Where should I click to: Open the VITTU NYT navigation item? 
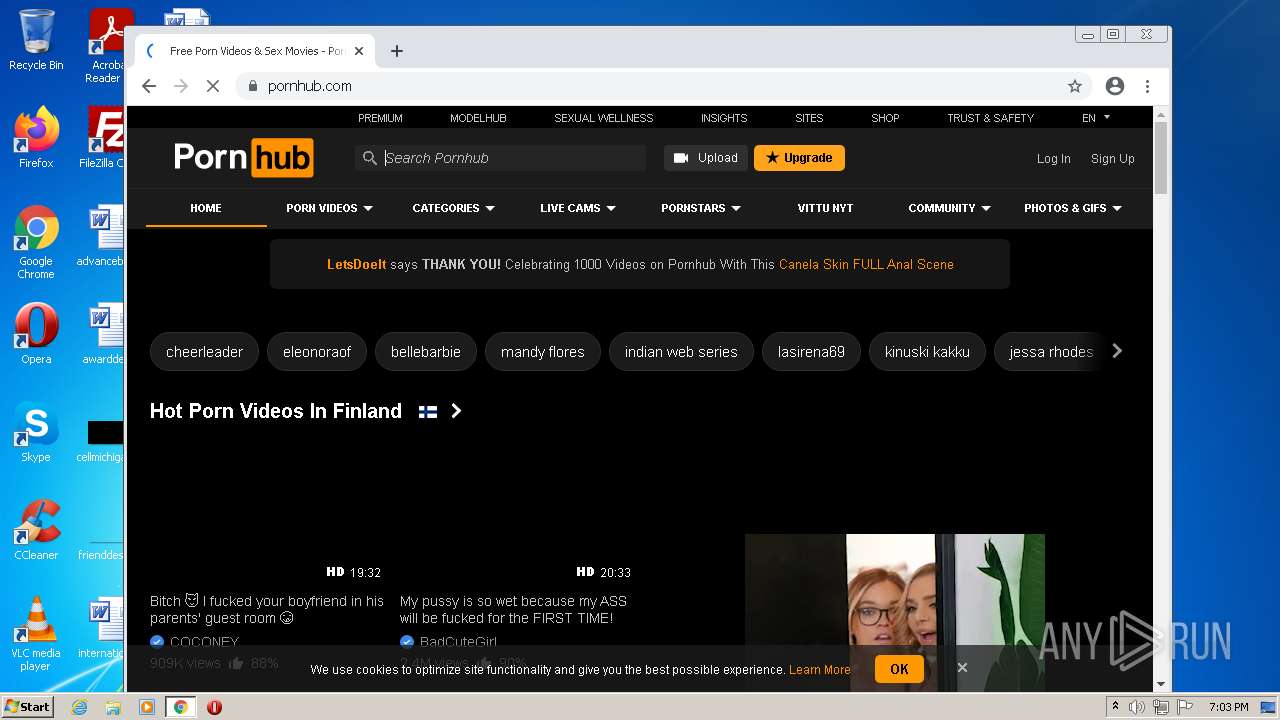pyautogui.click(x=825, y=208)
